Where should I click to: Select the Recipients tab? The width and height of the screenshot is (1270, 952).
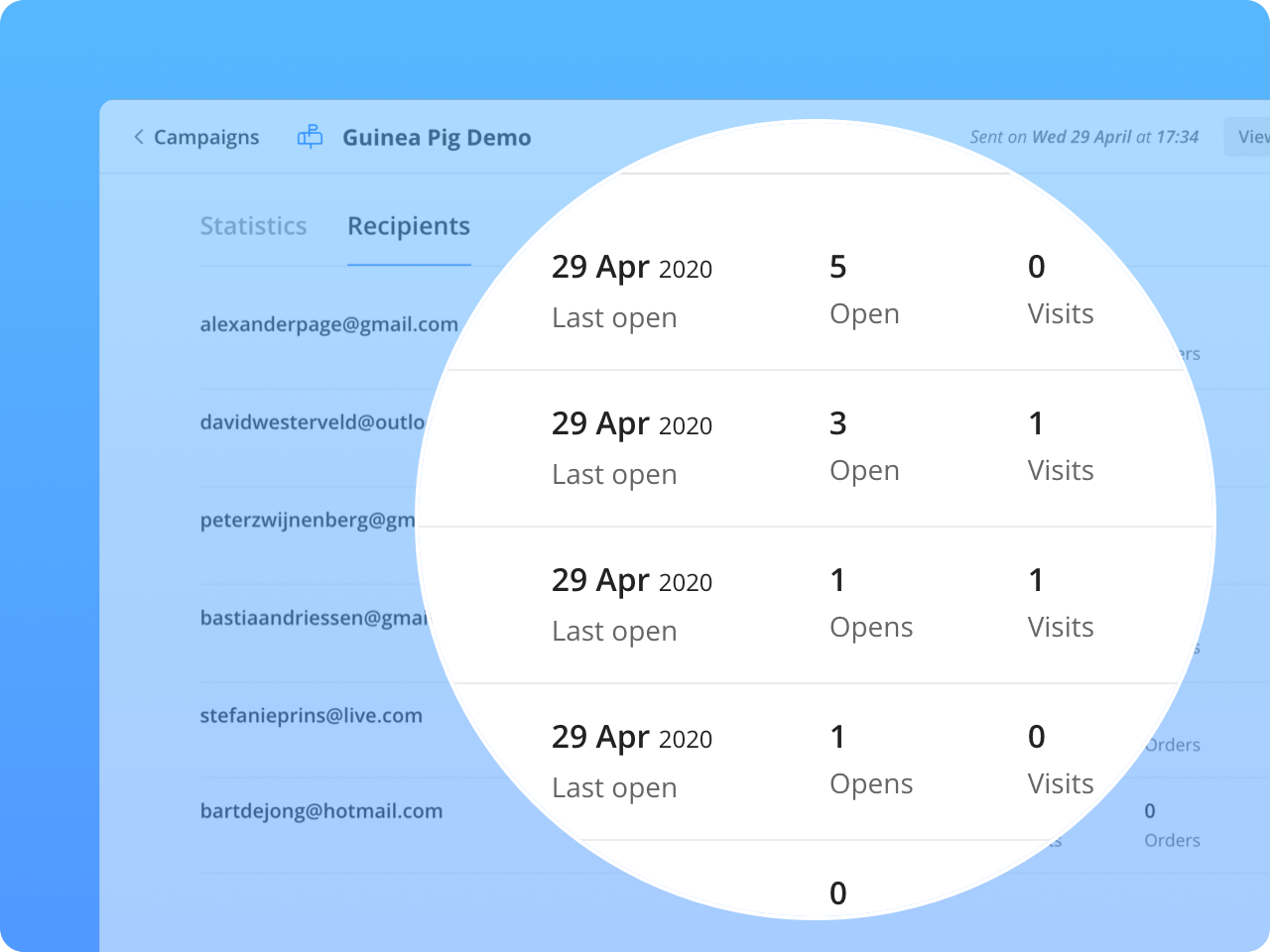(x=409, y=226)
